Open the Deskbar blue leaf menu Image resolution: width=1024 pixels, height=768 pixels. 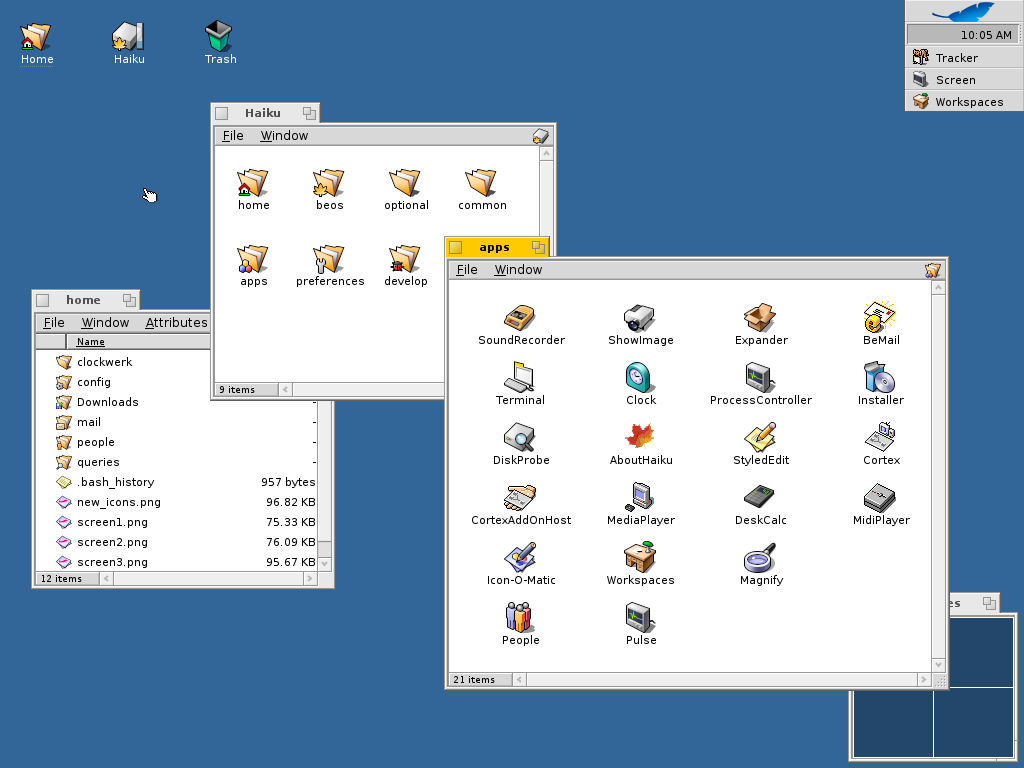(x=964, y=11)
